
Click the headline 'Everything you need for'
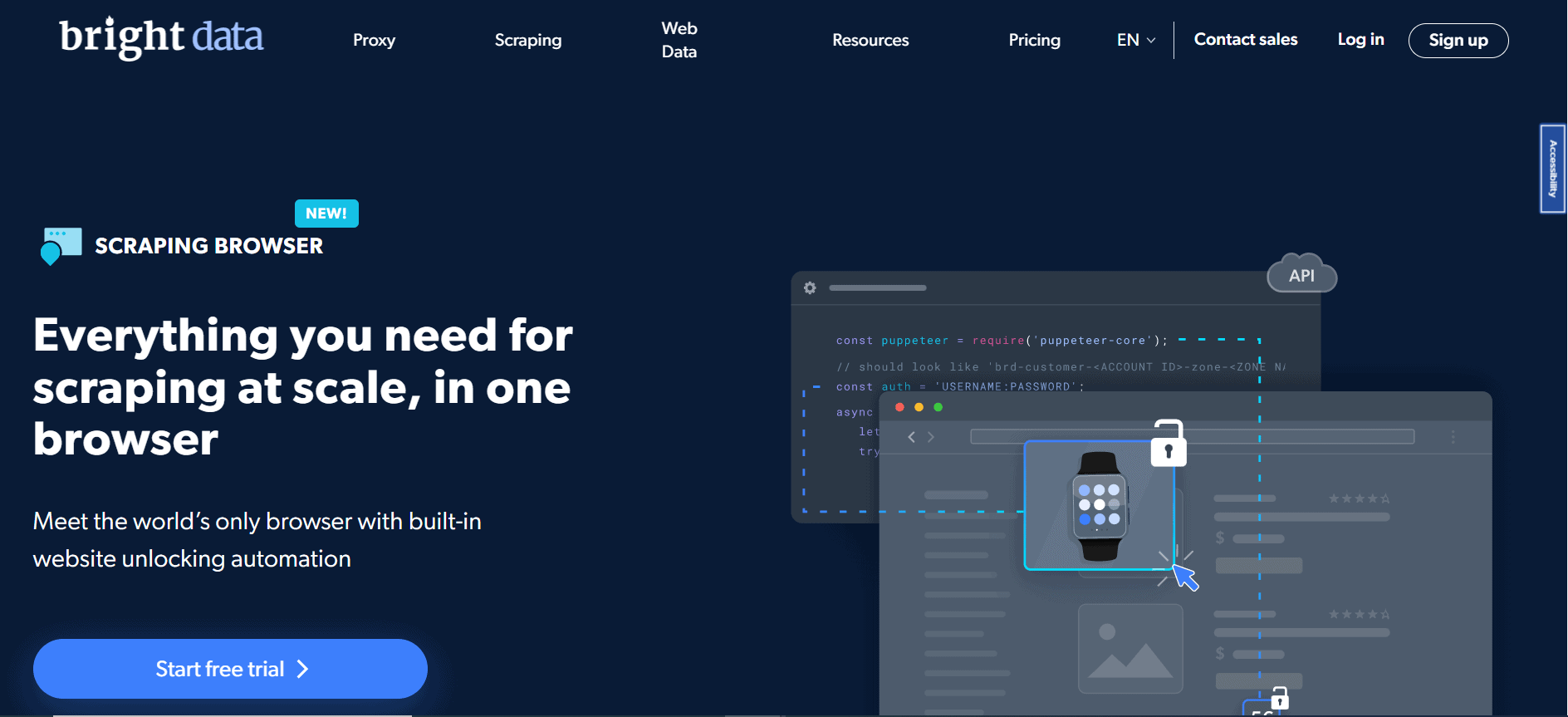[303, 336]
